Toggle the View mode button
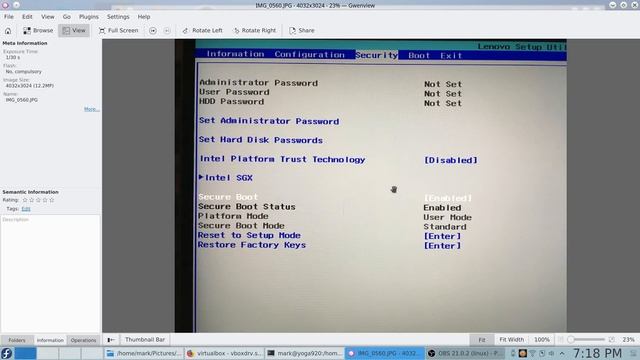Image resolution: width=640 pixels, height=360 pixels. point(74,31)
